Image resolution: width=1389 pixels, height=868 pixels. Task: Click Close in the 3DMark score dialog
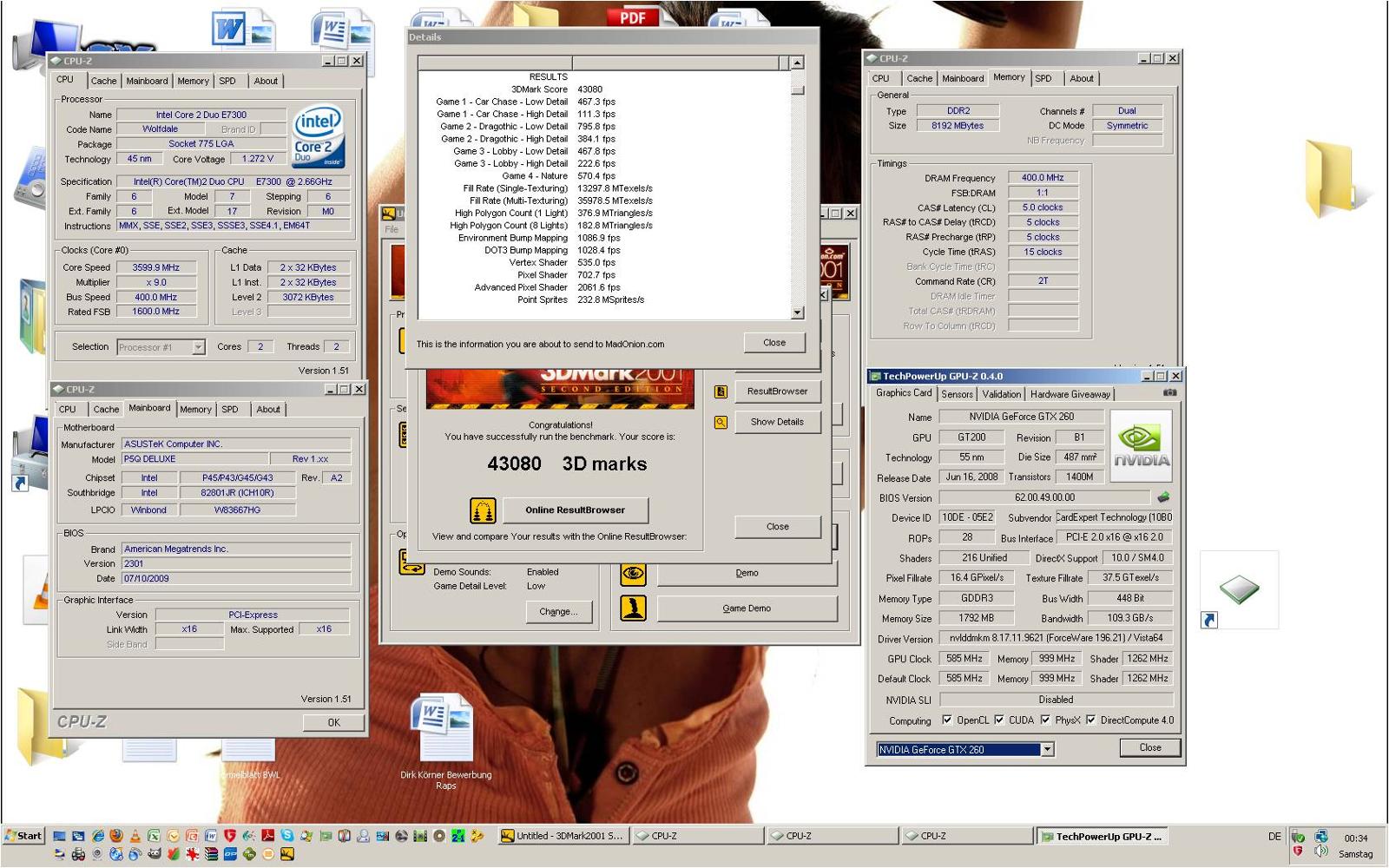tap(778, 527)
